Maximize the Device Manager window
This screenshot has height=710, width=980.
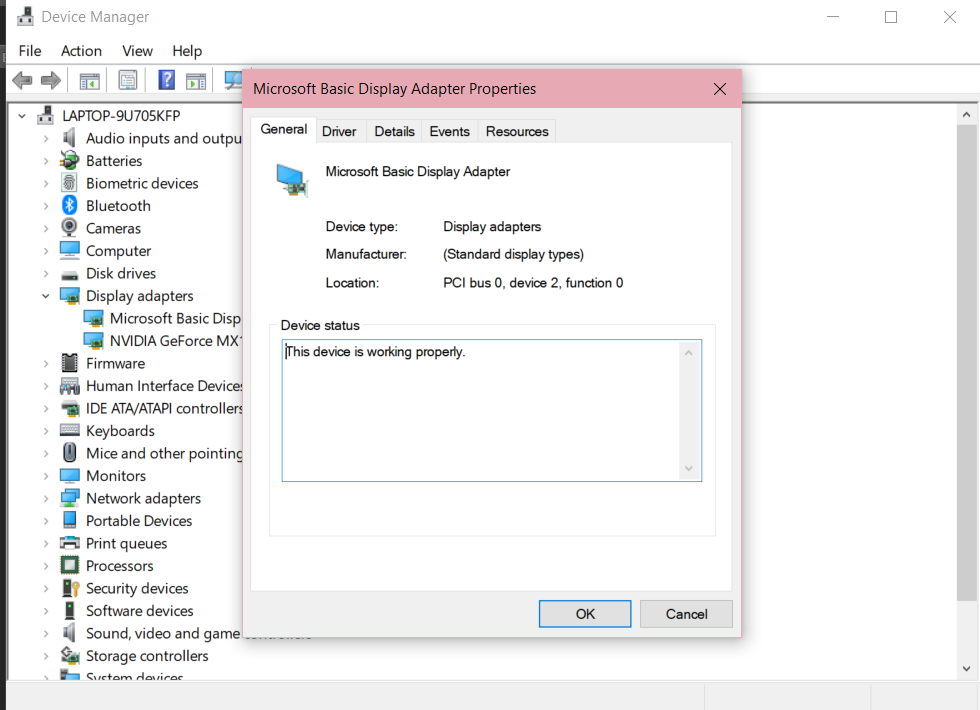tap(891, 17)
